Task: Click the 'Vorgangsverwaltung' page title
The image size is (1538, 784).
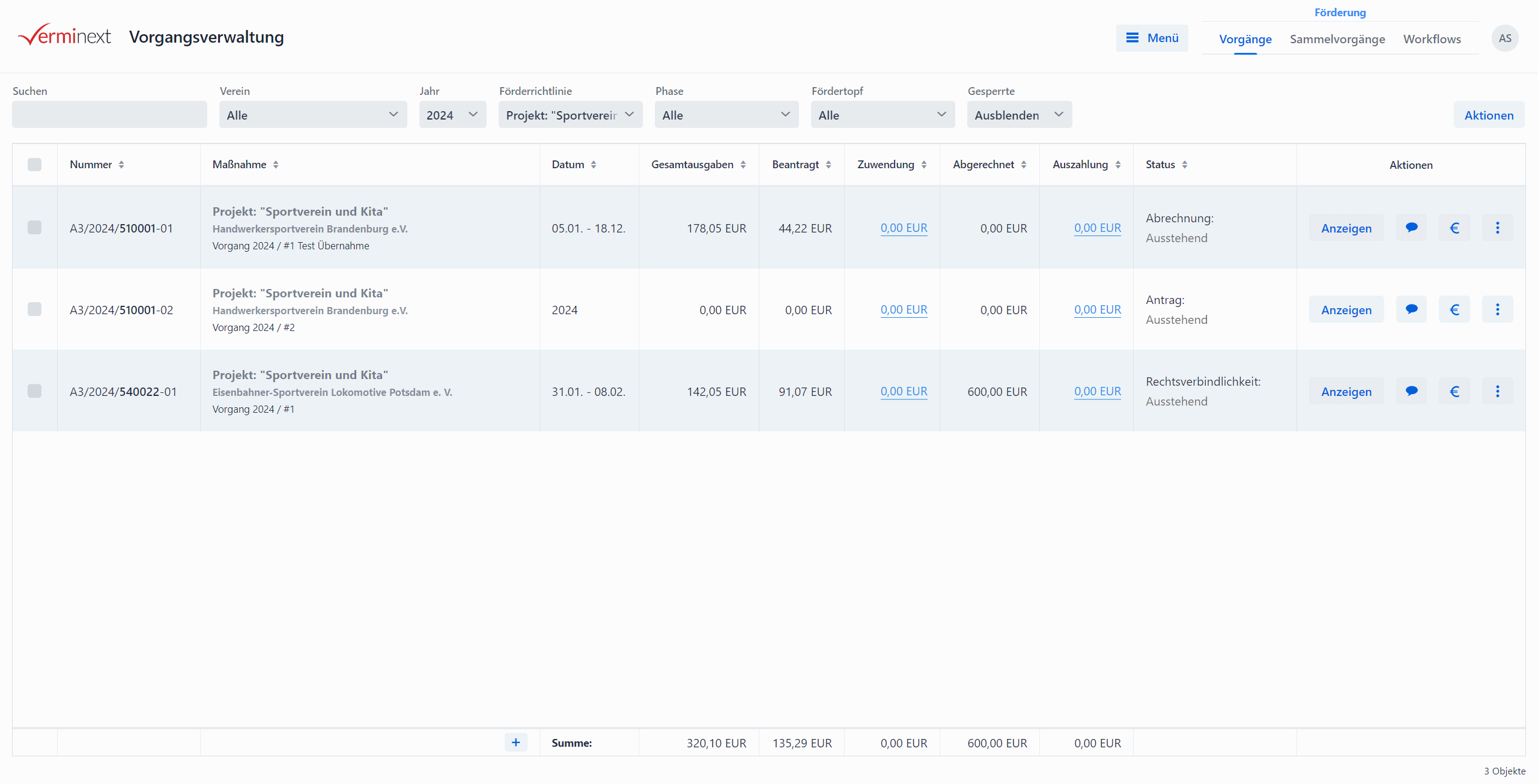Action: (x=206, y=37)
